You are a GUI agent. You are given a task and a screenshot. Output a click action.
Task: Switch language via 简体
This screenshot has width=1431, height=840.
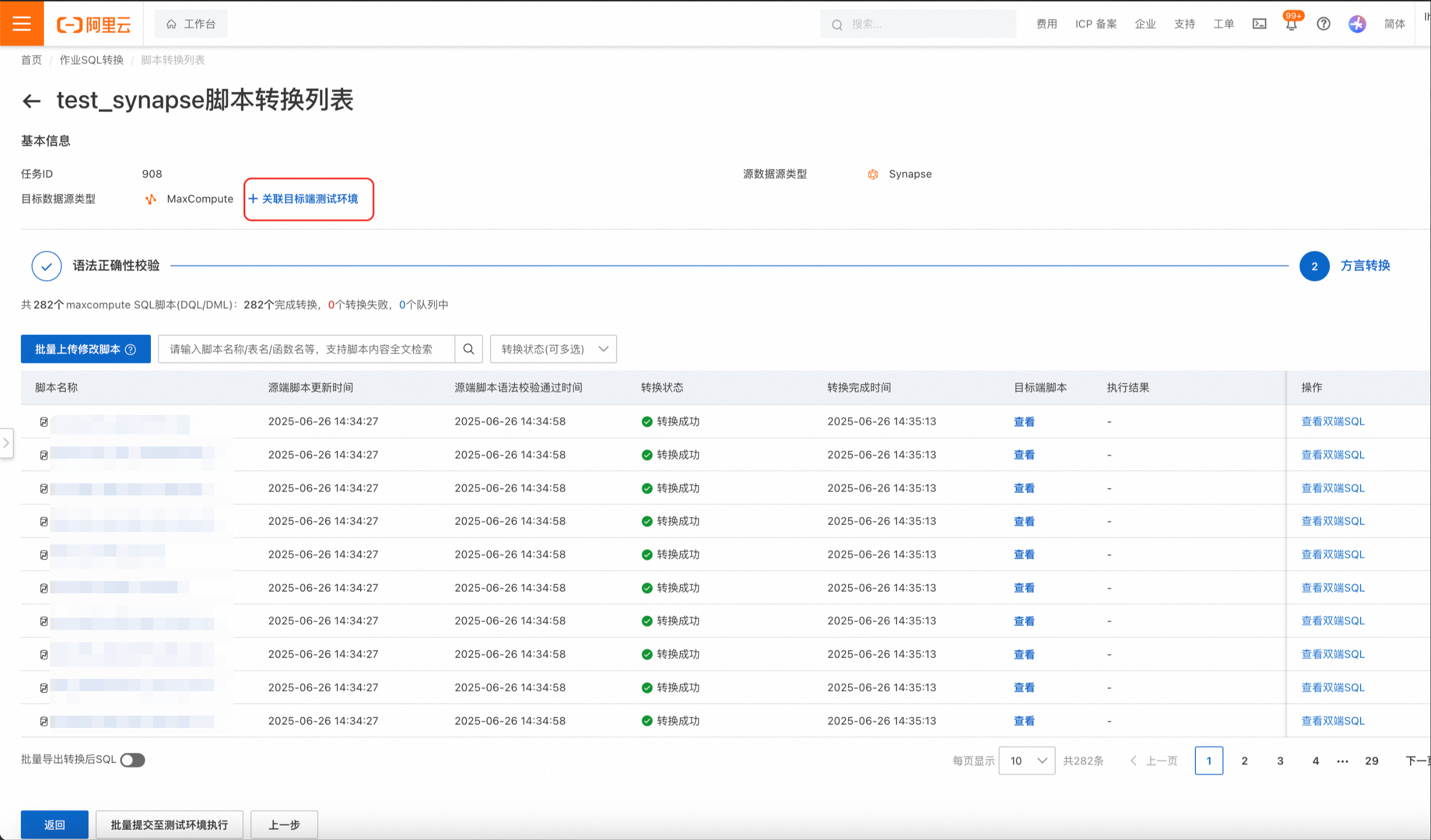[x=1394, y=24]
